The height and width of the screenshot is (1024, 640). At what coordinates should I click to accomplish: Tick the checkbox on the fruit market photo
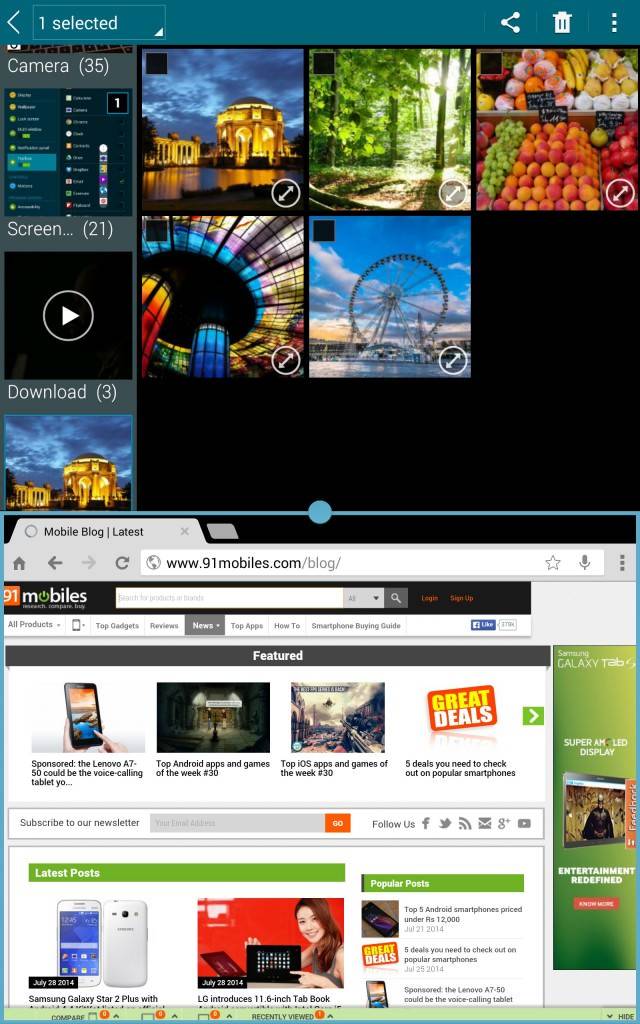pyautogui.click(x=490, y=63)
